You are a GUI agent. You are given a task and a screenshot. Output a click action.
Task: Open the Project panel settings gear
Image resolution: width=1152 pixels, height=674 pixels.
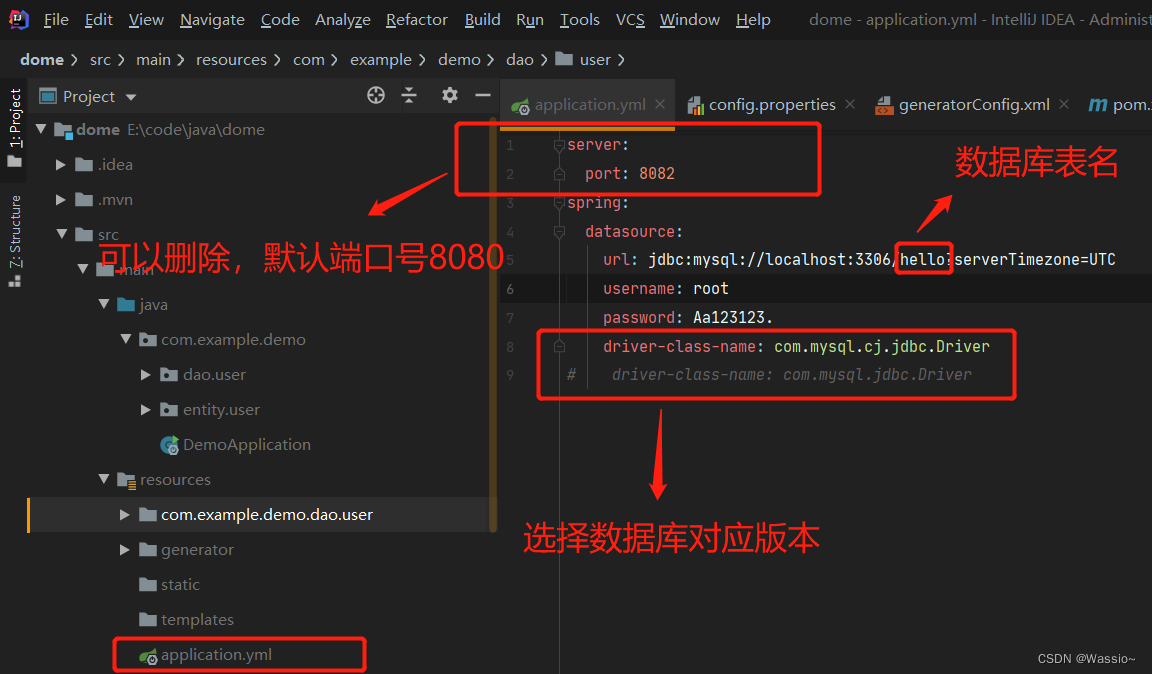click(x=449, y=95)
